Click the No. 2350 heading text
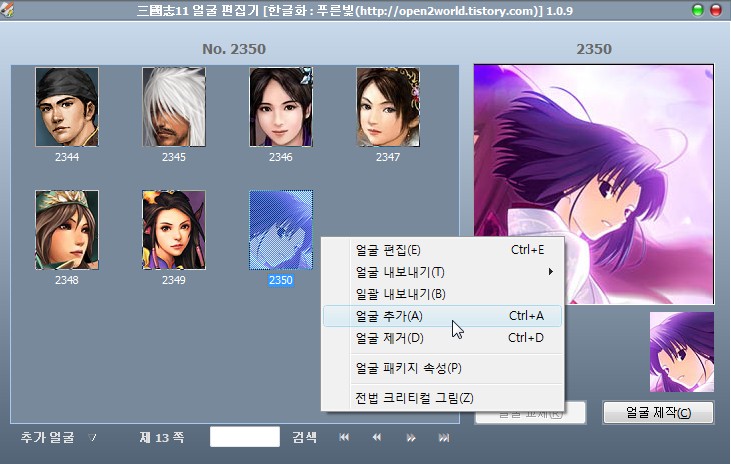The image size is (731, 464). 234,49
